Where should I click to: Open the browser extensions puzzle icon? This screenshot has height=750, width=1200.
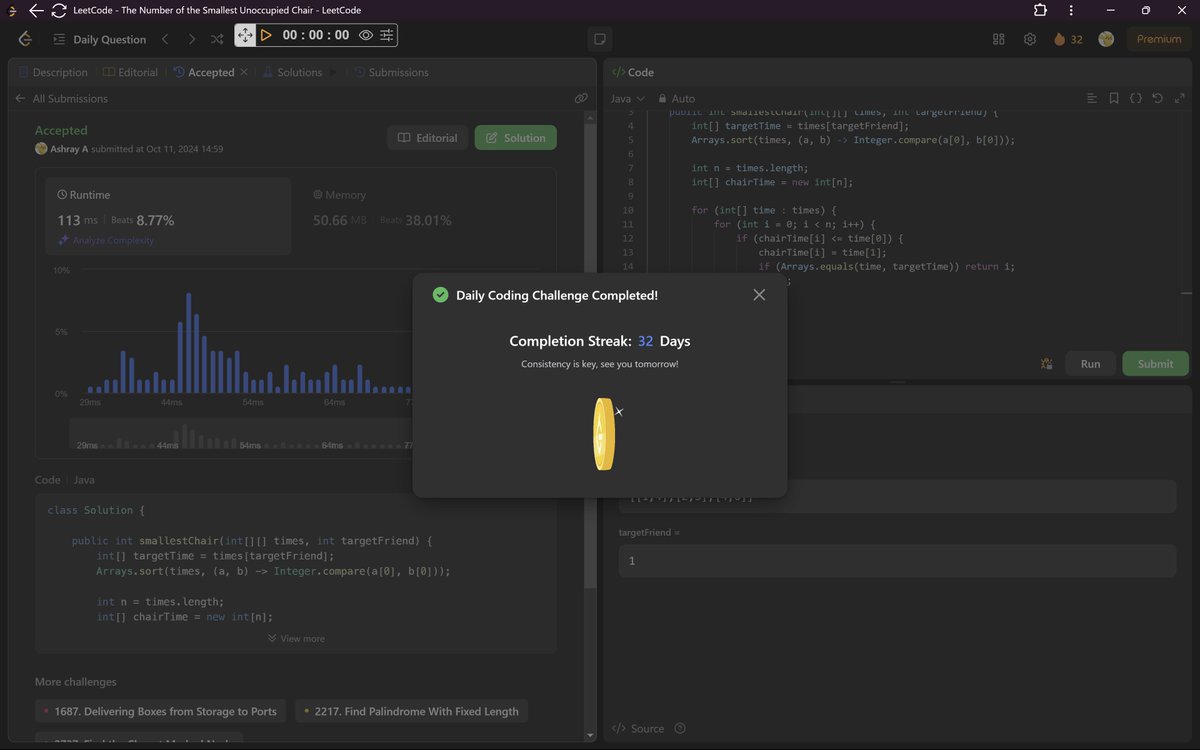pos(1040,10)
